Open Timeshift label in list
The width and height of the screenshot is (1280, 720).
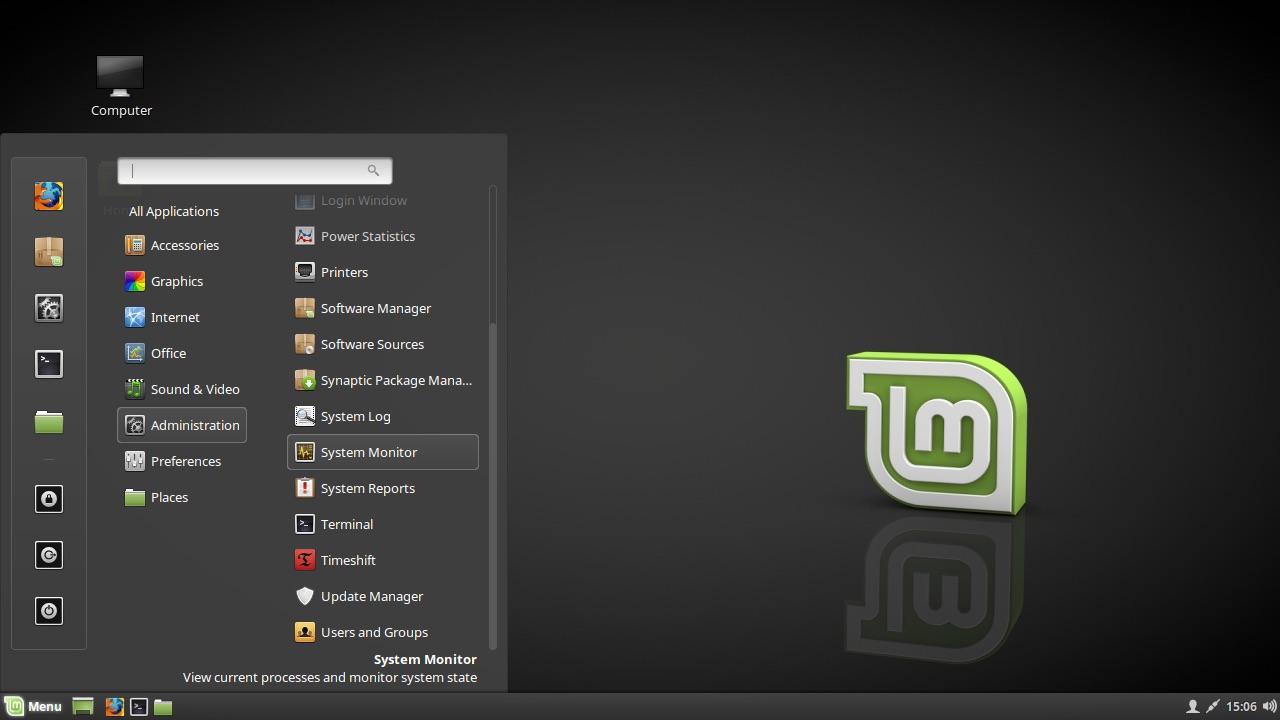pos(348,560)
